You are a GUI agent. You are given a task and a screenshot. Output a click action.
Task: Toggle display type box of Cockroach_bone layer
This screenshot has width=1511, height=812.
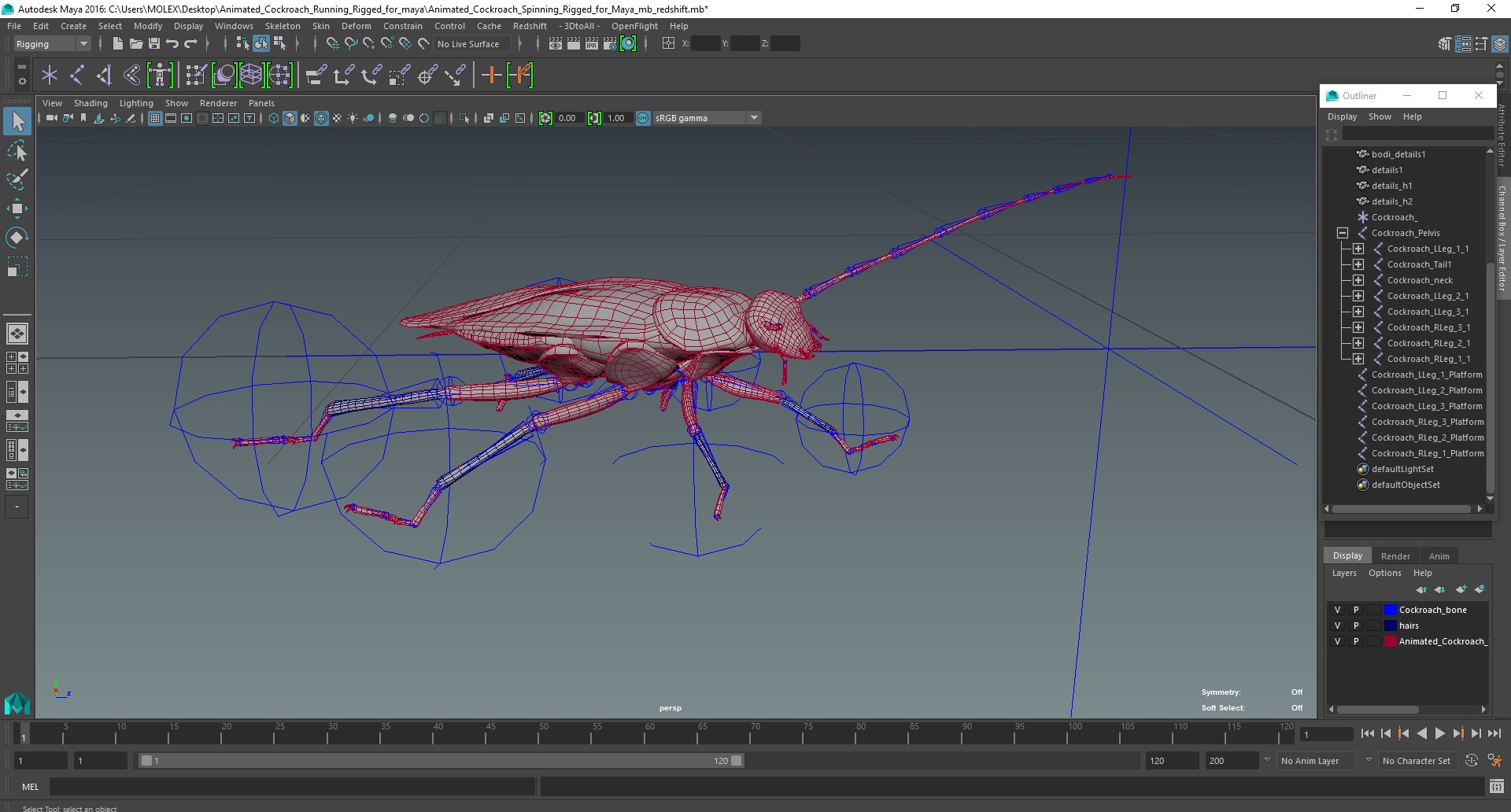click(1374, 610)
